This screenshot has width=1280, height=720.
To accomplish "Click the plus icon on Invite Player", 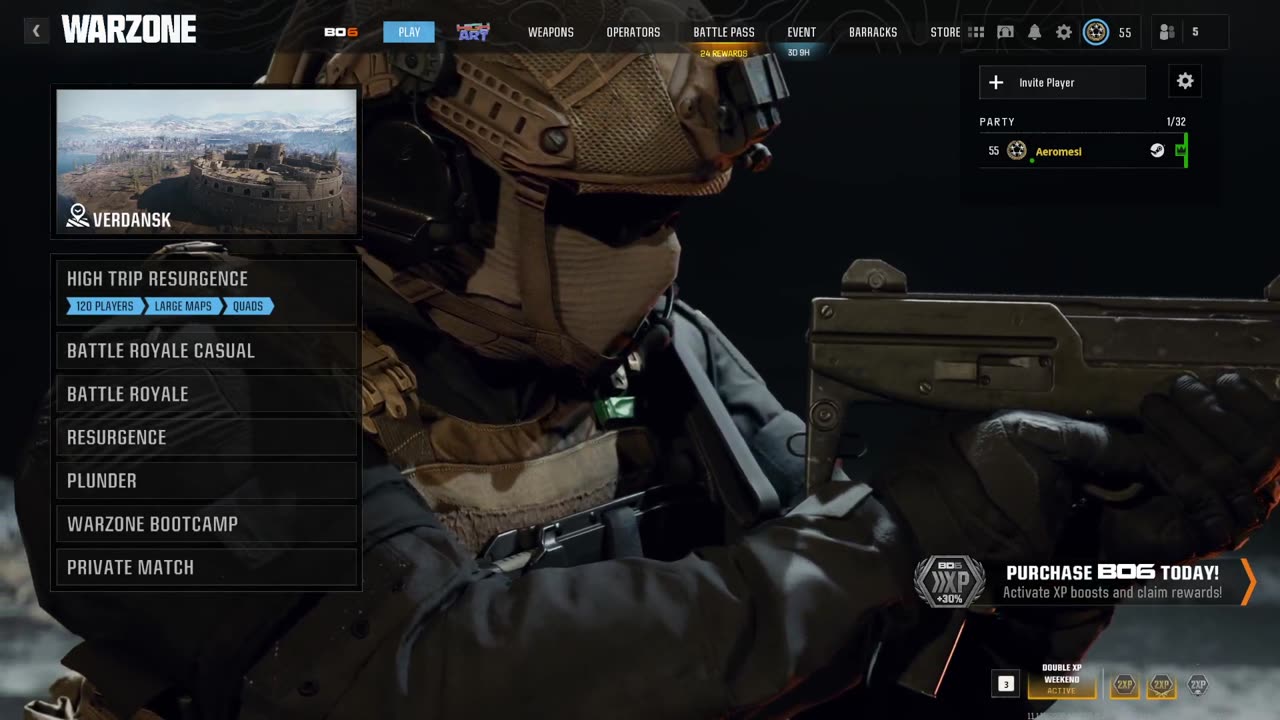I will [996, 82].
